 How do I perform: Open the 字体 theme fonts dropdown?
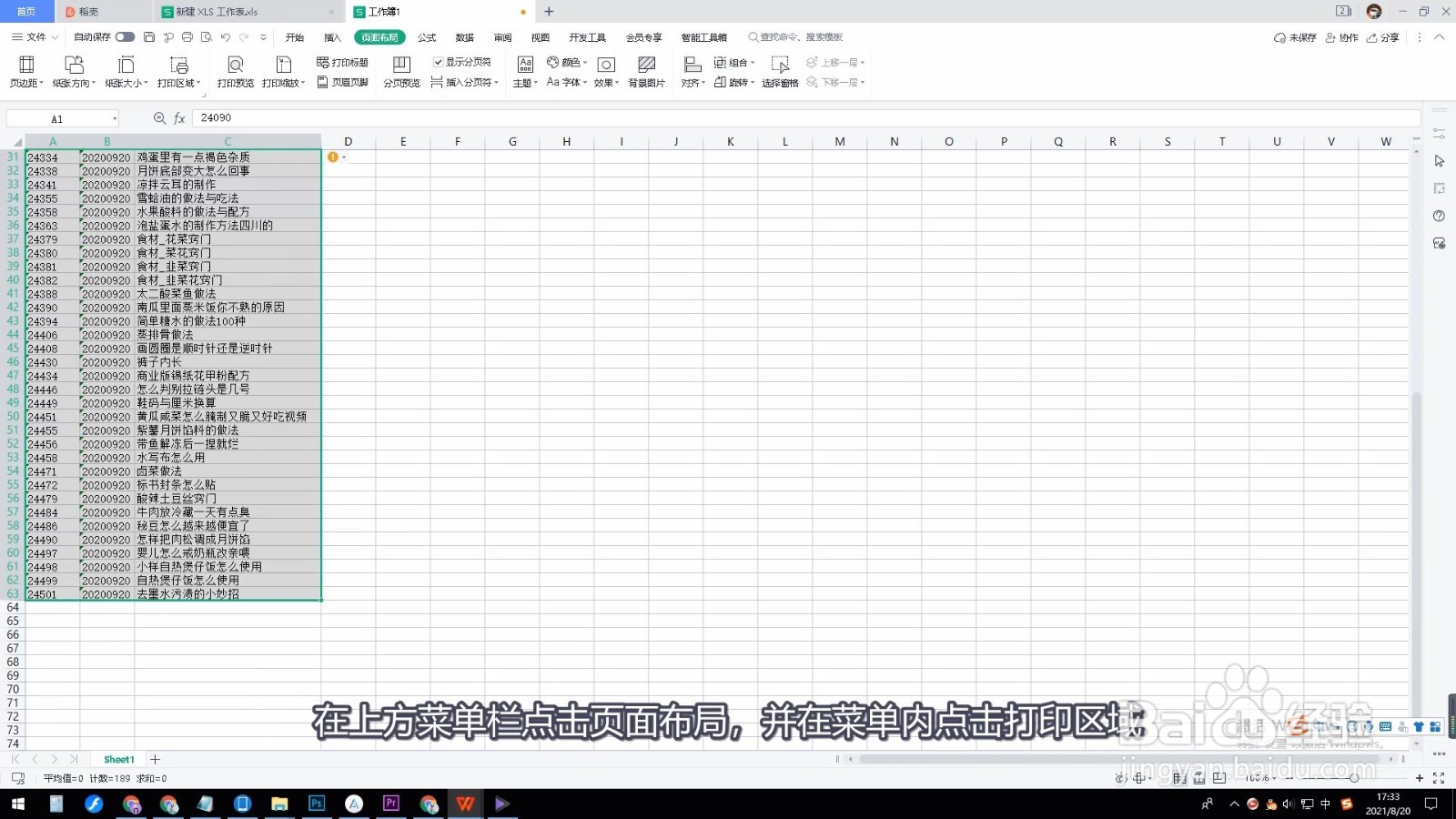click(565, 82)
